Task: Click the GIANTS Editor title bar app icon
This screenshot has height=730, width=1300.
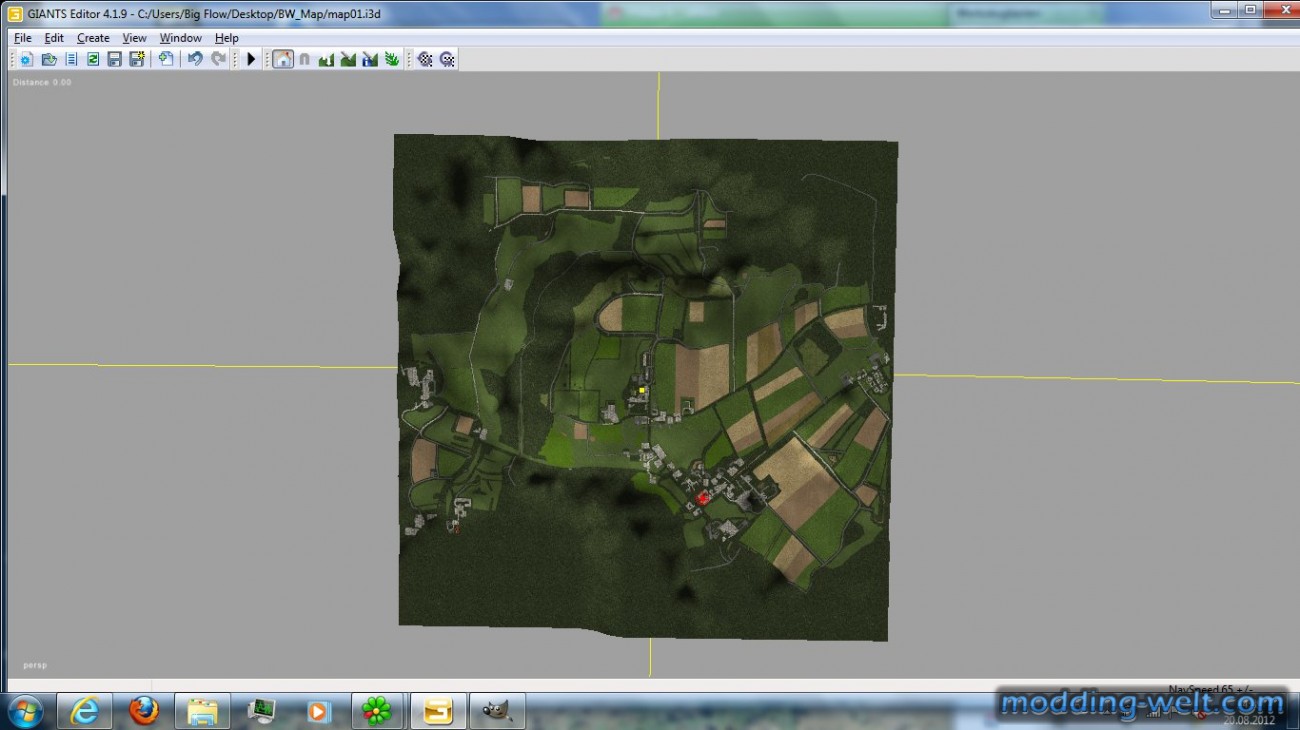Action: click(14, 14)
